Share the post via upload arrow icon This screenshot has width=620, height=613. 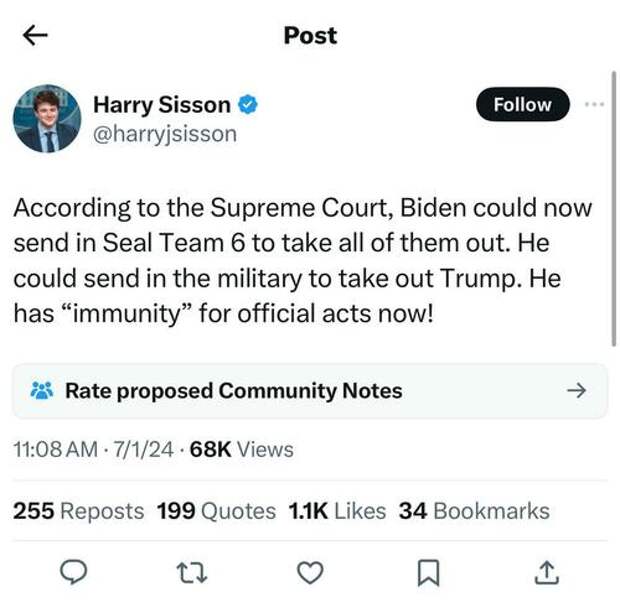click(x=547, y=572)
